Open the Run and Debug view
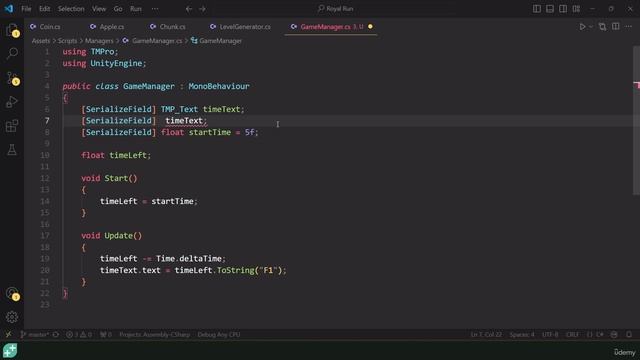The image size is (640, 360). [12, 102]
